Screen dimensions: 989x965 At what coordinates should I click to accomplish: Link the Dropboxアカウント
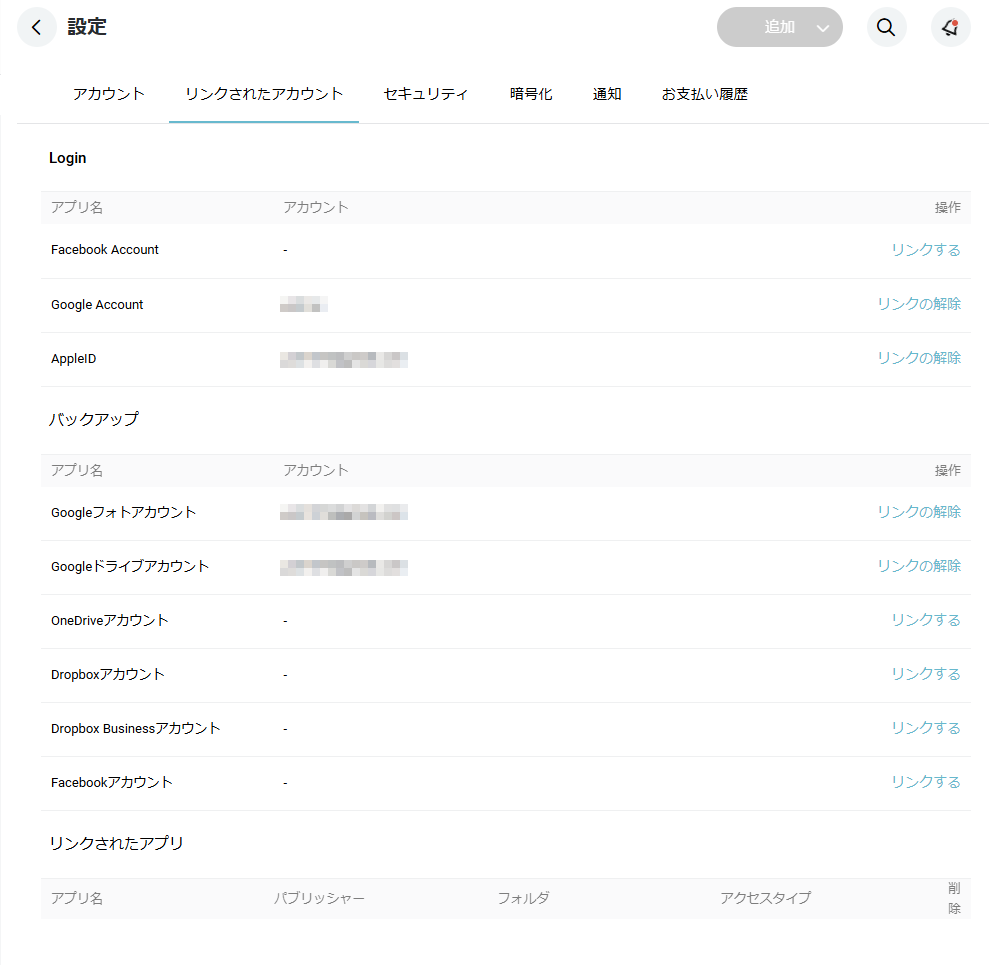[925, 674]
